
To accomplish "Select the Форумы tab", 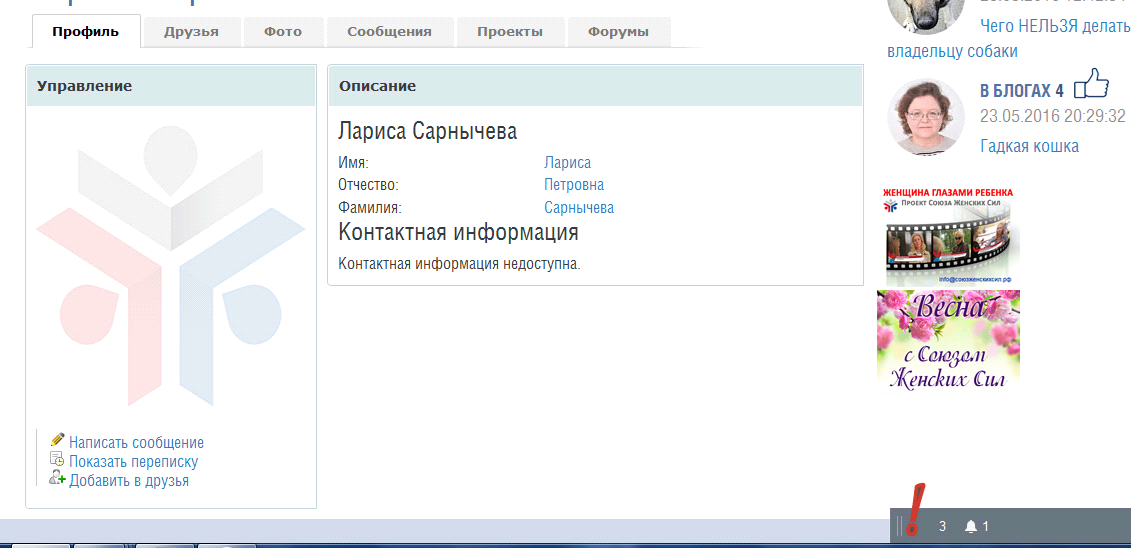I will pos(618,32).
